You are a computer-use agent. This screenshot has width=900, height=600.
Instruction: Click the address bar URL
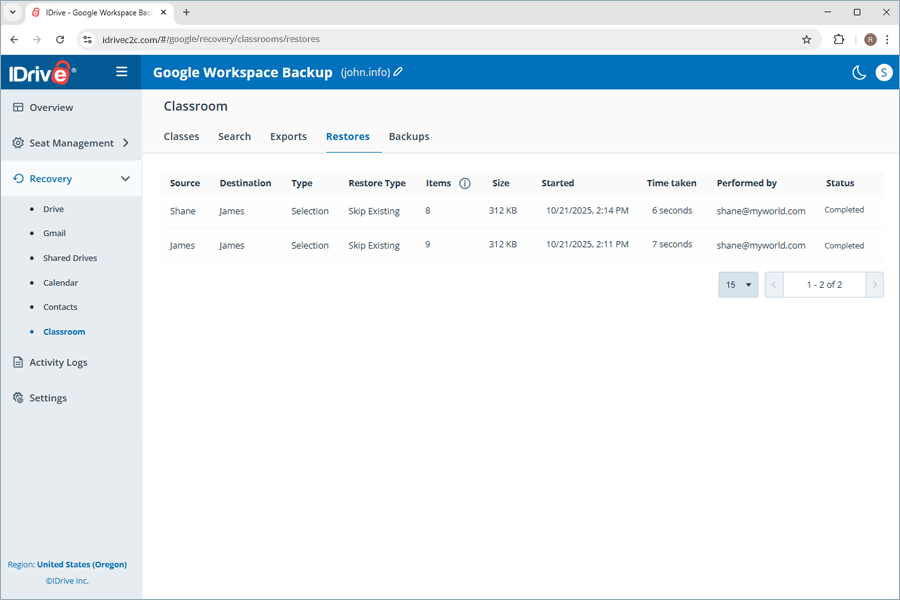coord(211,39)
